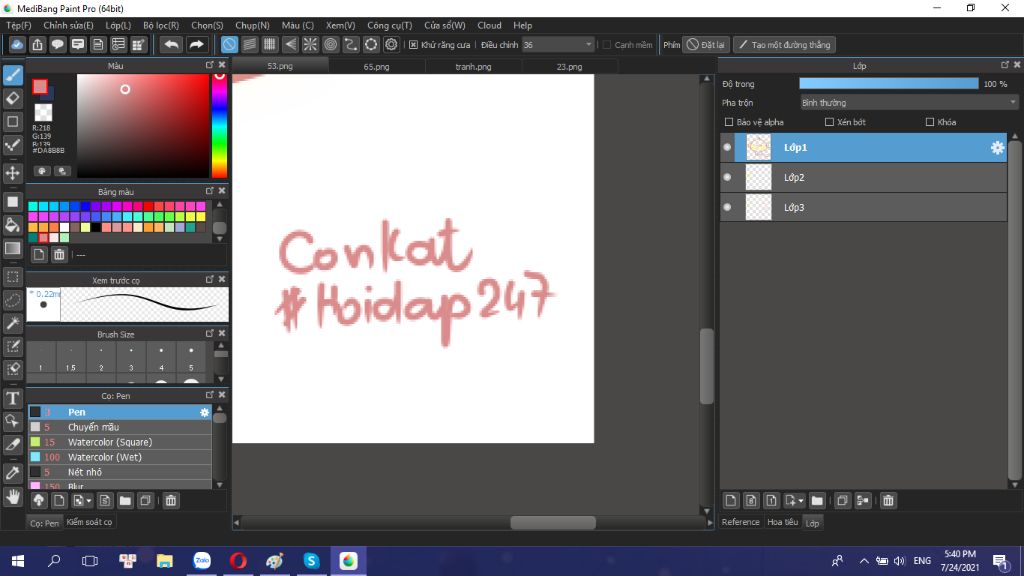
Task: Switch to the tranh.png tab
Action: coord(473,67)
